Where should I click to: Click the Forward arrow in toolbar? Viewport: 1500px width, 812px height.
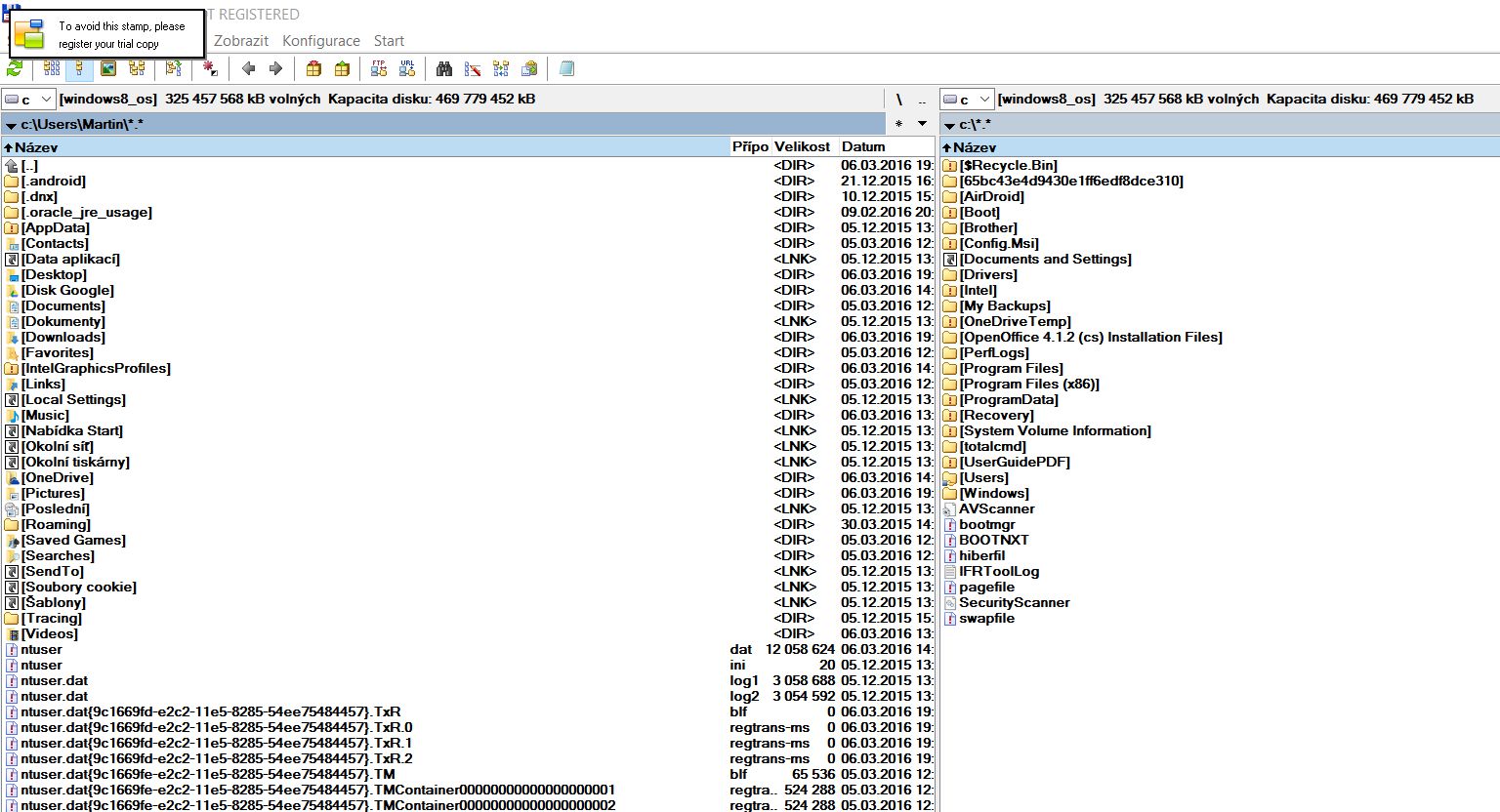click(275, 68)
